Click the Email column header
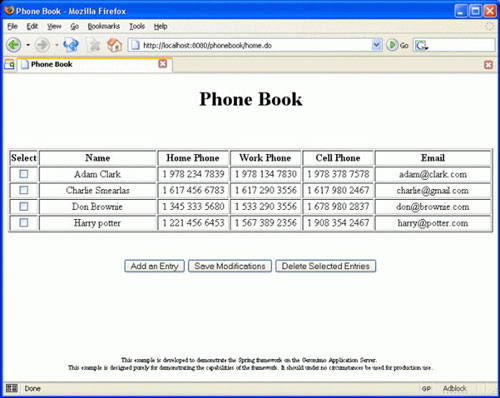 (433, 158)
